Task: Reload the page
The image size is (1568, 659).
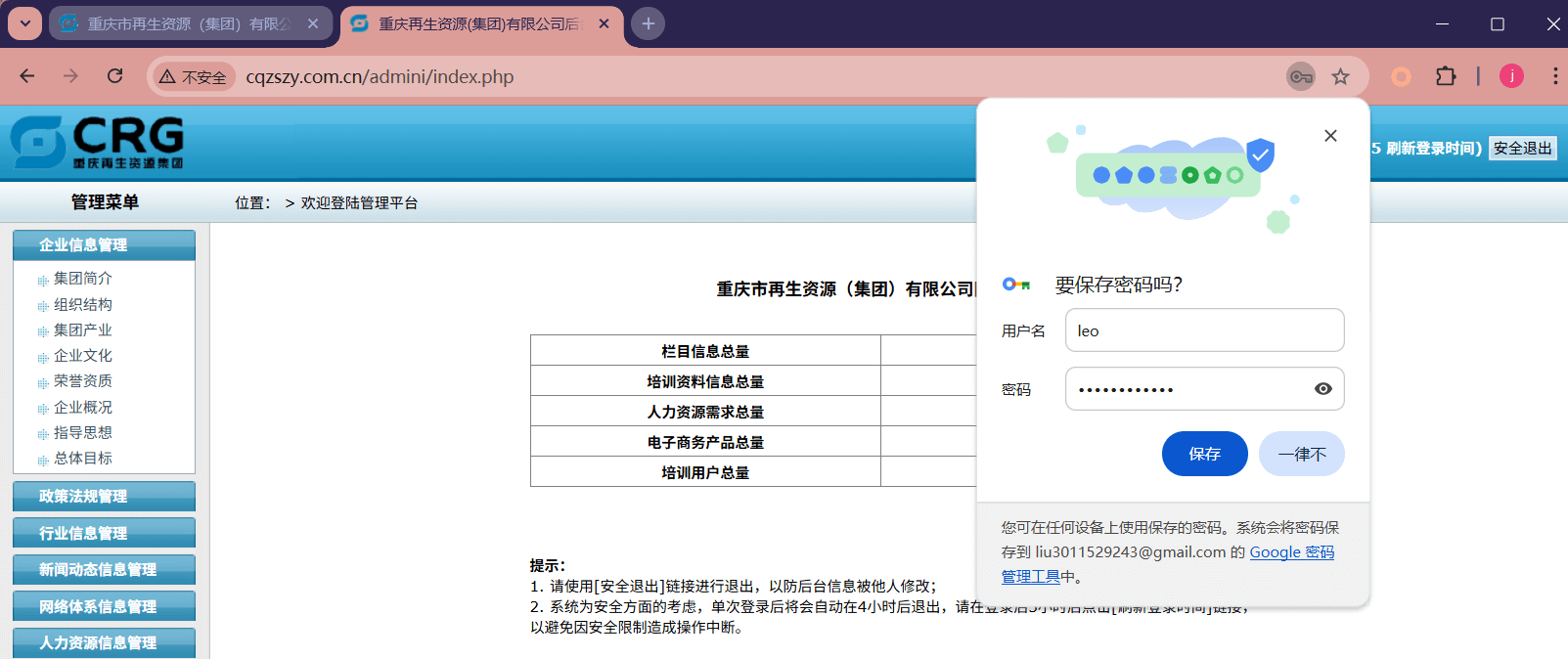Action: click(115, 76)
